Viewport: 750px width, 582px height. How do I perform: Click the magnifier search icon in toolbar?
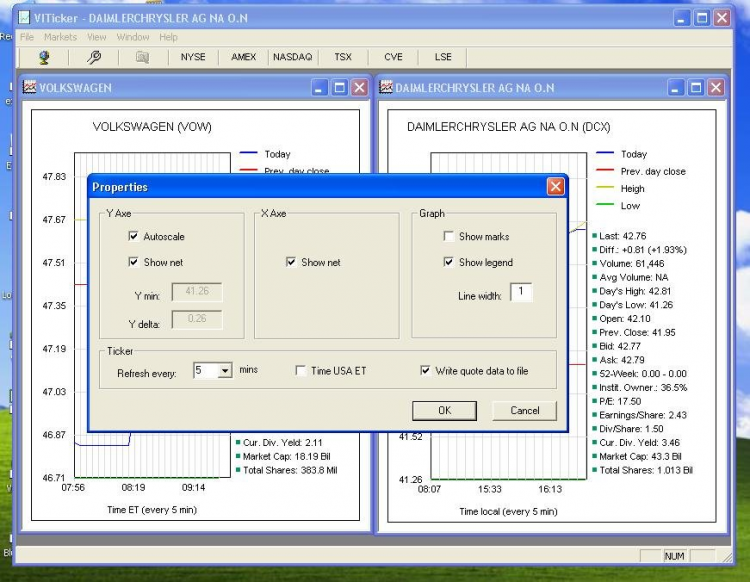click(x=94, y=57)
